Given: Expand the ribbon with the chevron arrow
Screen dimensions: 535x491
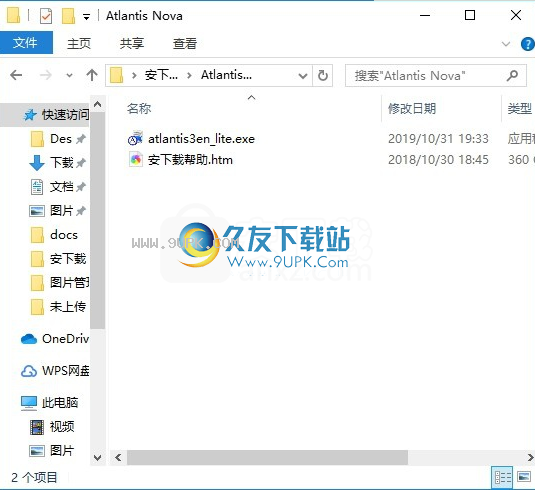Looking at the screenshot, I should [x=506, y=44].
